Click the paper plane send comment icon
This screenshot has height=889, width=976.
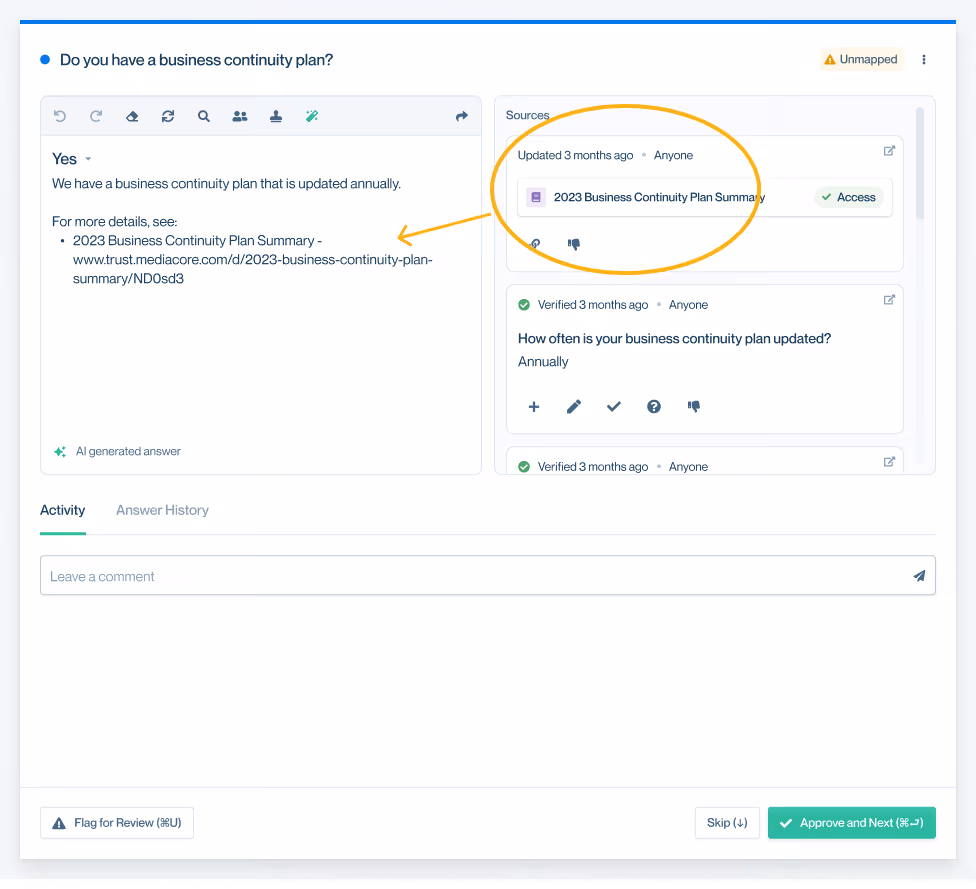point(919,576)
